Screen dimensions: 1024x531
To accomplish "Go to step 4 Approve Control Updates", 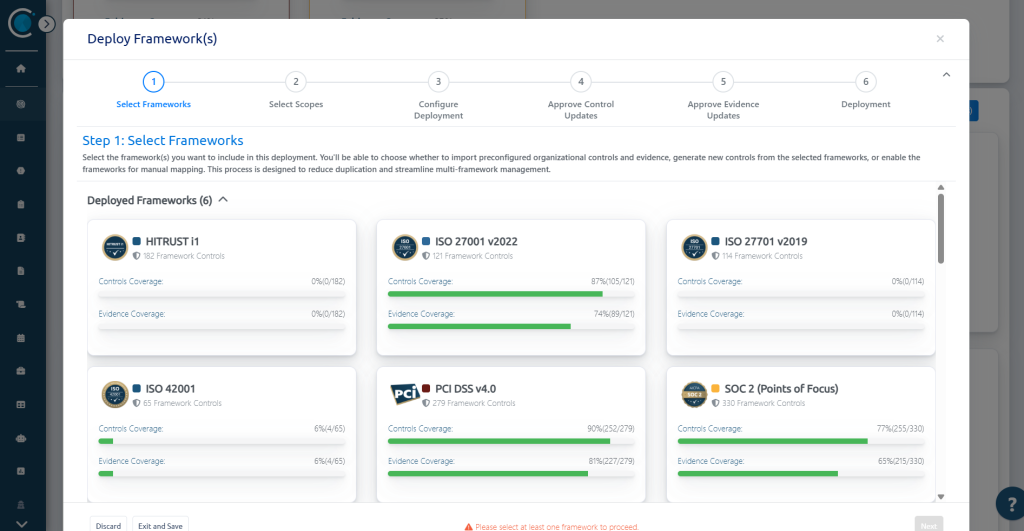I will click(x=581, y=82).
